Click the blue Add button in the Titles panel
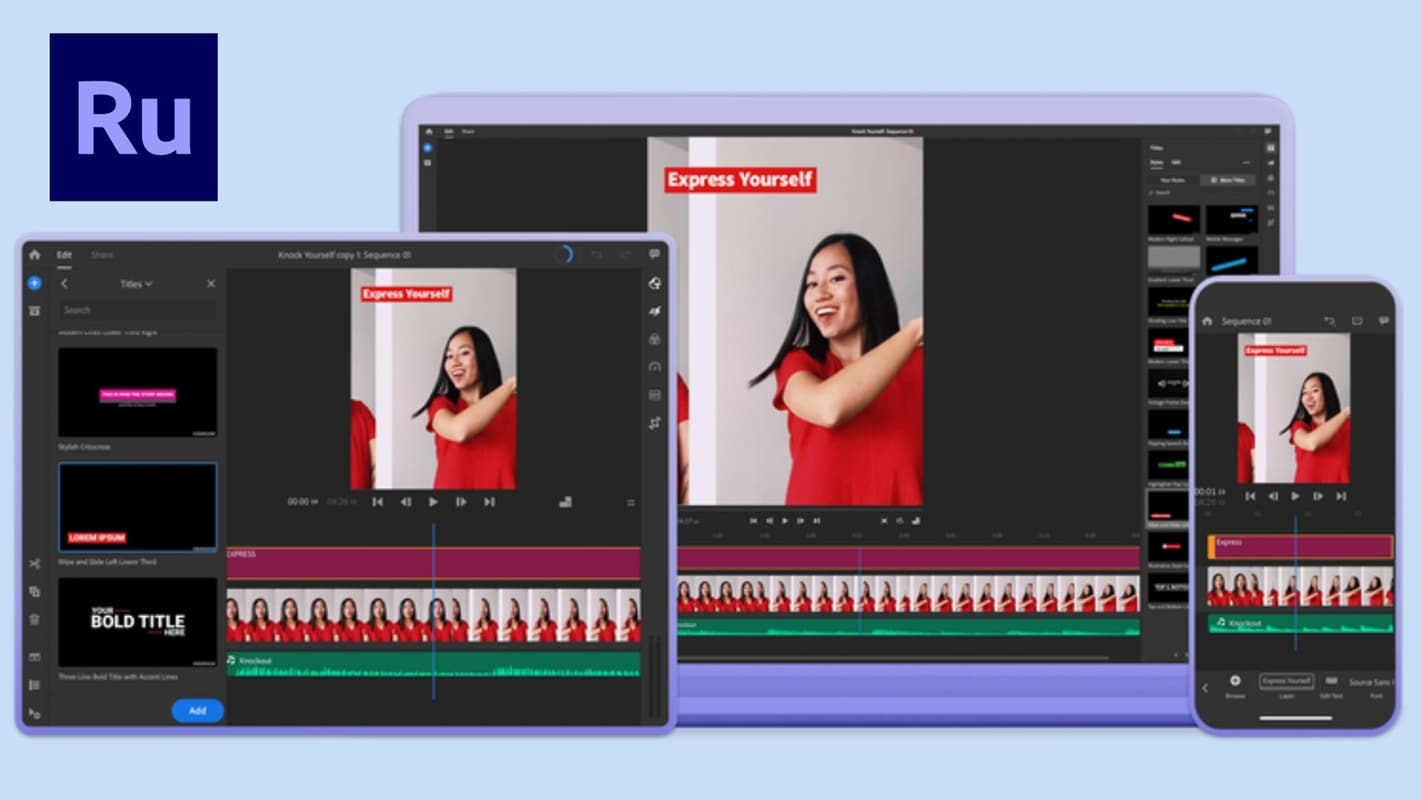The width and height of the screenshot is (1422, 800). 197,710
